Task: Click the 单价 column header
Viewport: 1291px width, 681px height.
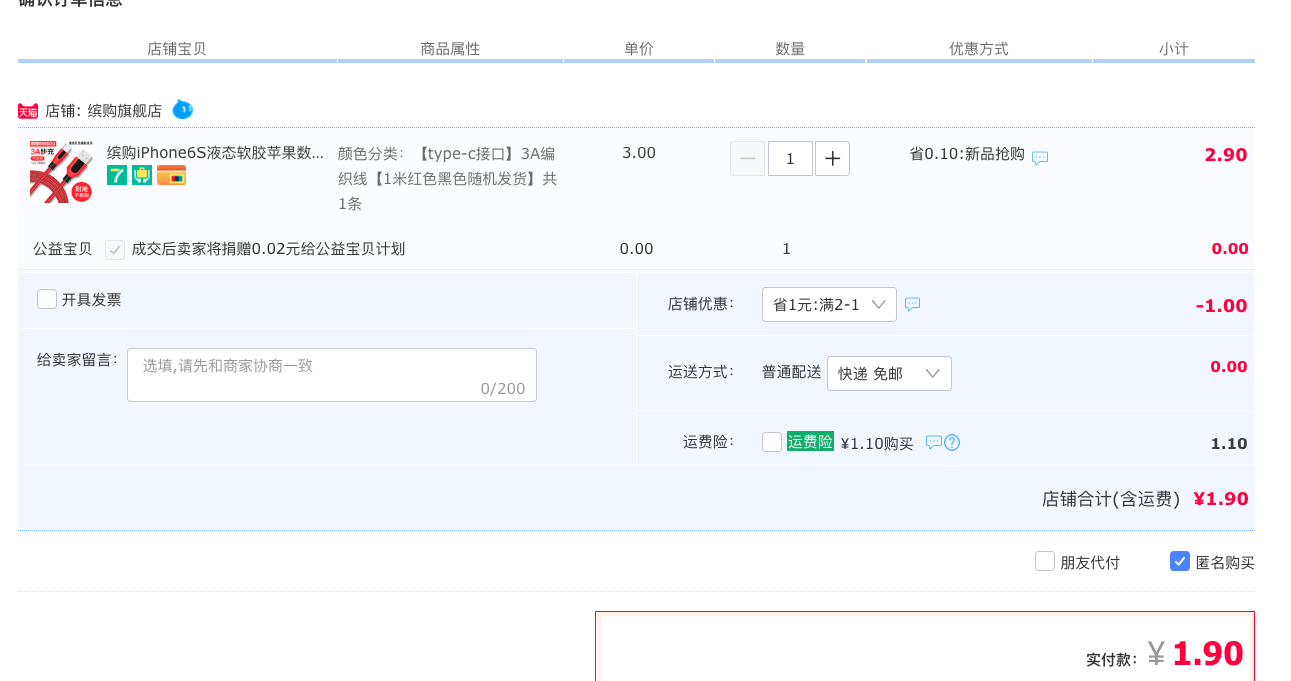Action: click(x=639, y=49)
